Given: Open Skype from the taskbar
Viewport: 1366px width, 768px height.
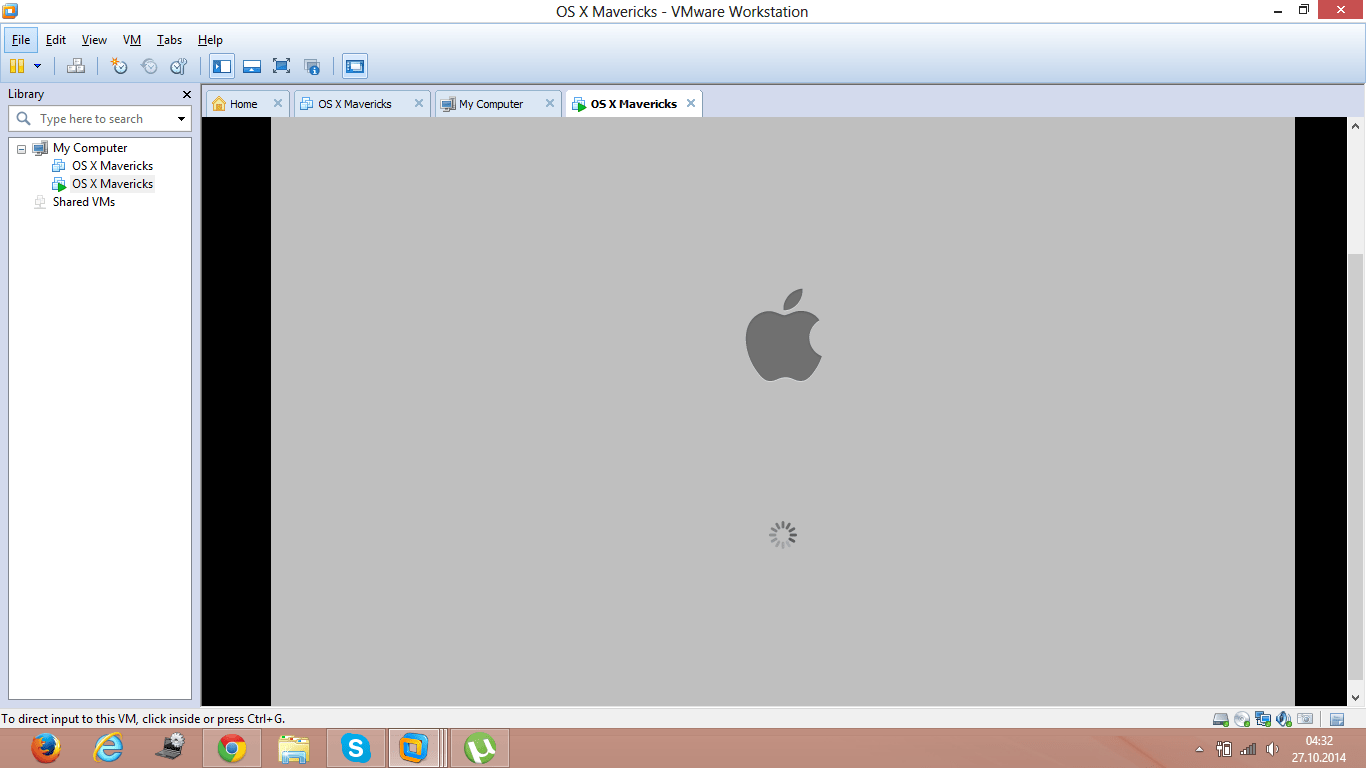Looking at the screenshot, I should point(356,748).
